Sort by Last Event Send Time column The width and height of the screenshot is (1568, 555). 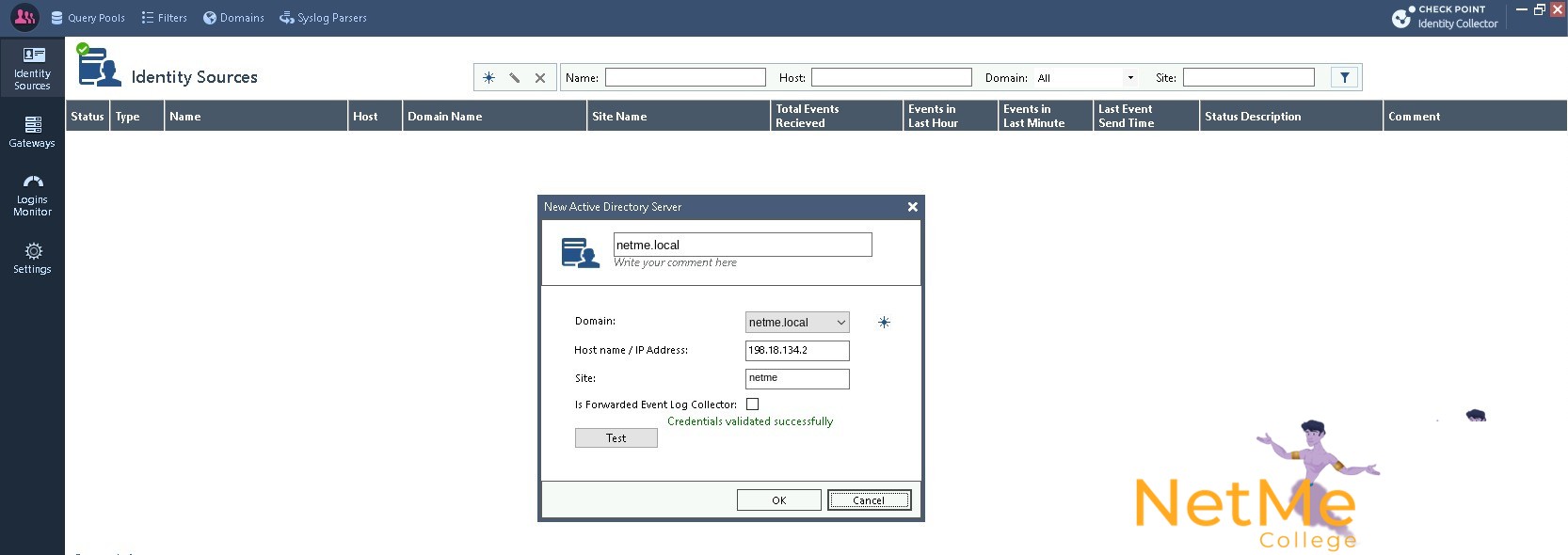coord(1146,117)
